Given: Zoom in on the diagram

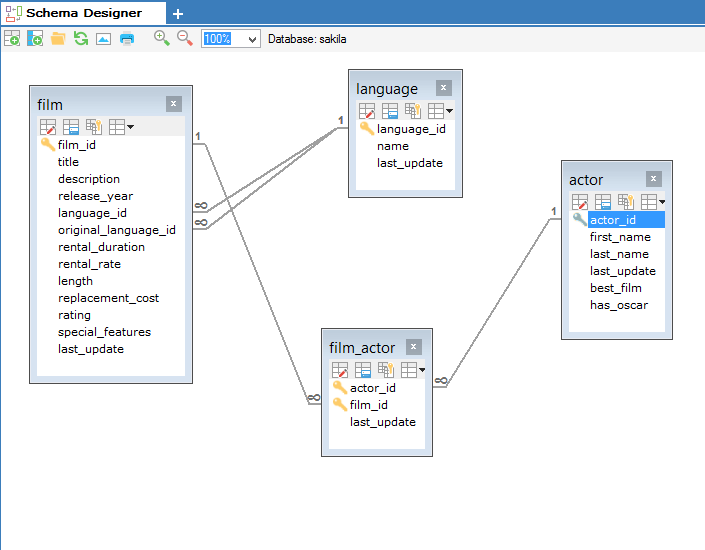Looking at the screenshot, I should [x=161, y=38].
